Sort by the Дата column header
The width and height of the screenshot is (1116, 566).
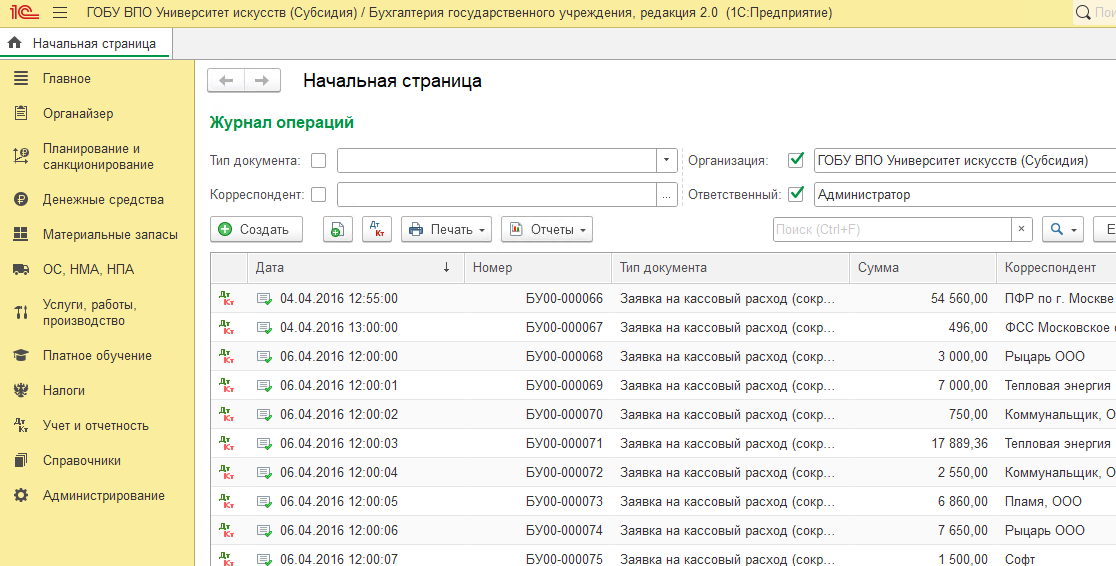354,268
